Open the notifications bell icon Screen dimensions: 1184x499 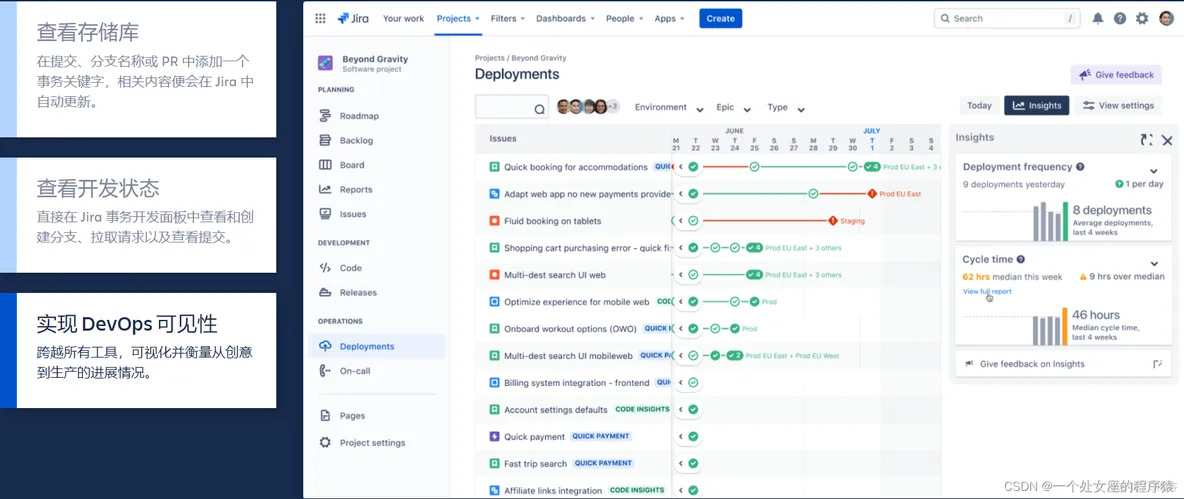(x=1098, y=19)
